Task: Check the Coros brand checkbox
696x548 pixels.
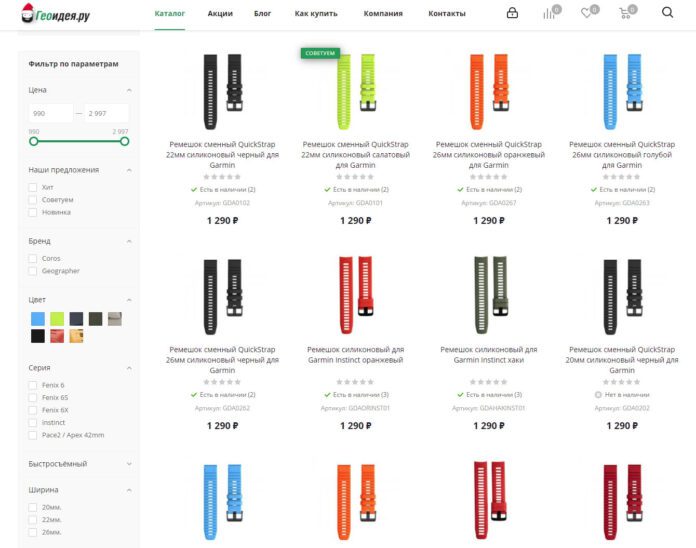Action: pos(32,258)
